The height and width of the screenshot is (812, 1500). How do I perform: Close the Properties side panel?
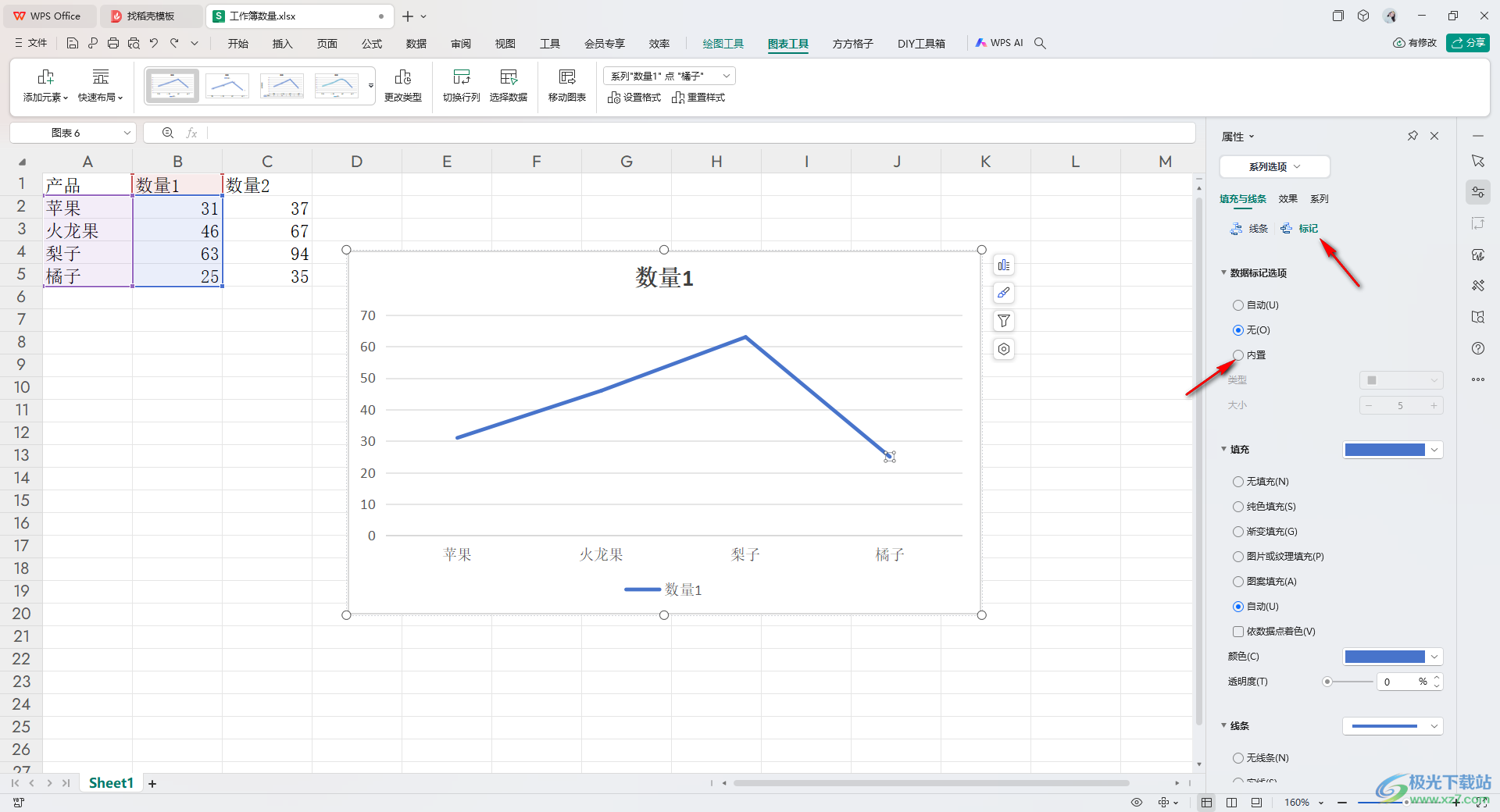[1434, 136]
